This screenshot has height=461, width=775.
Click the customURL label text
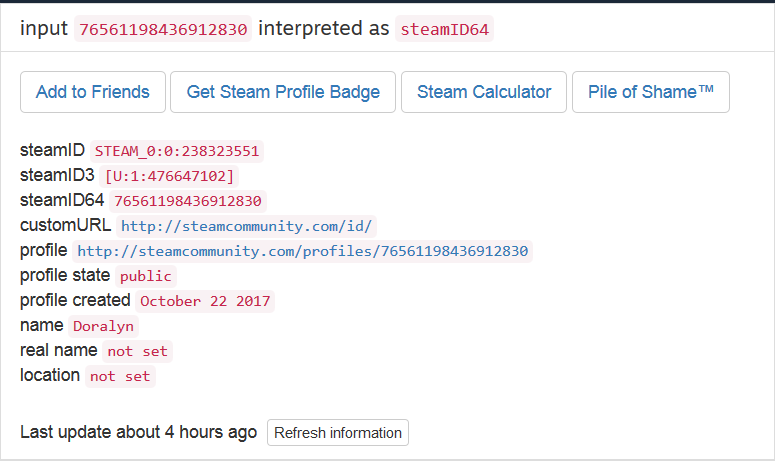[x=66, y=225]
